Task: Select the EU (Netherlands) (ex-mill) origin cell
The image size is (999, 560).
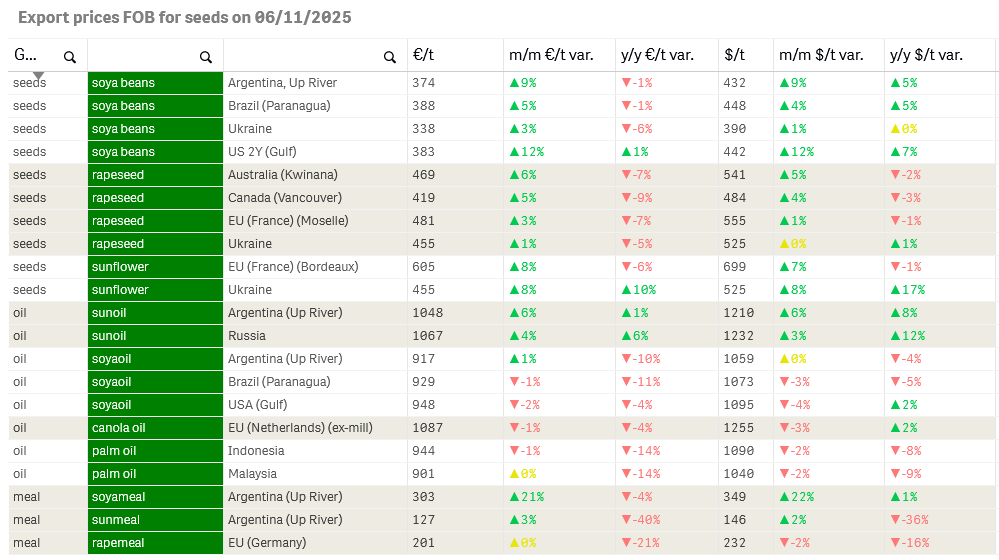Action: 300,428
